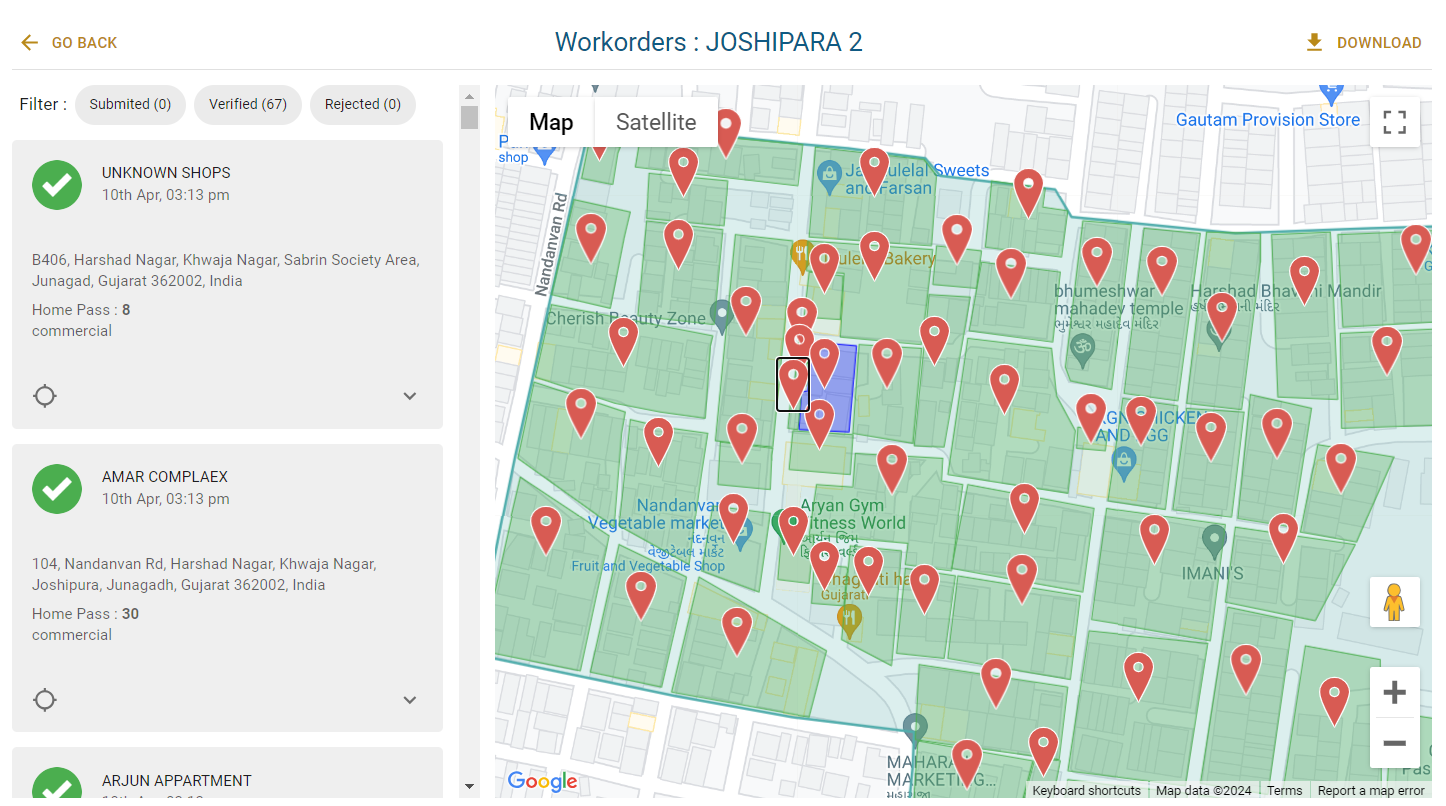Screen dimensions: 1446x806
Task: Click the Google logo on map
Action: pyautogui.click(x=542, y=781)
